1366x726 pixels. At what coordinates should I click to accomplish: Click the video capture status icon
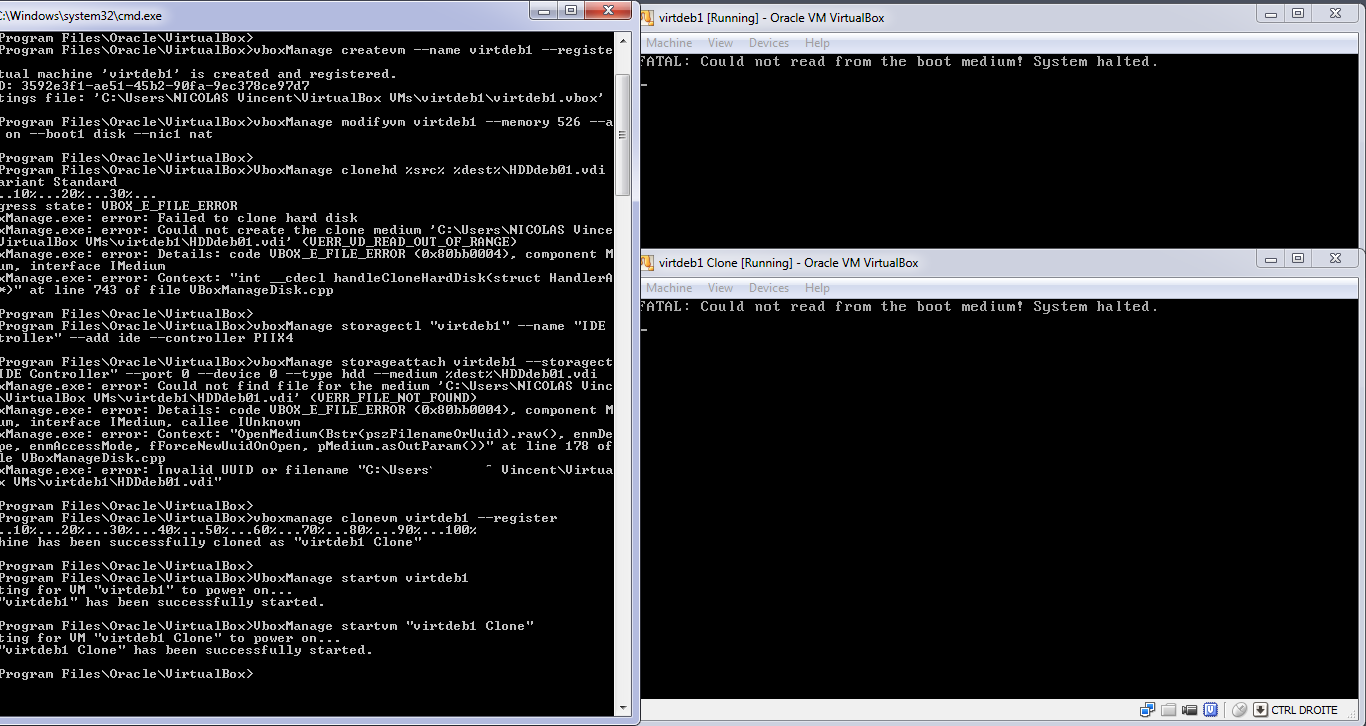coord(1190,710)
